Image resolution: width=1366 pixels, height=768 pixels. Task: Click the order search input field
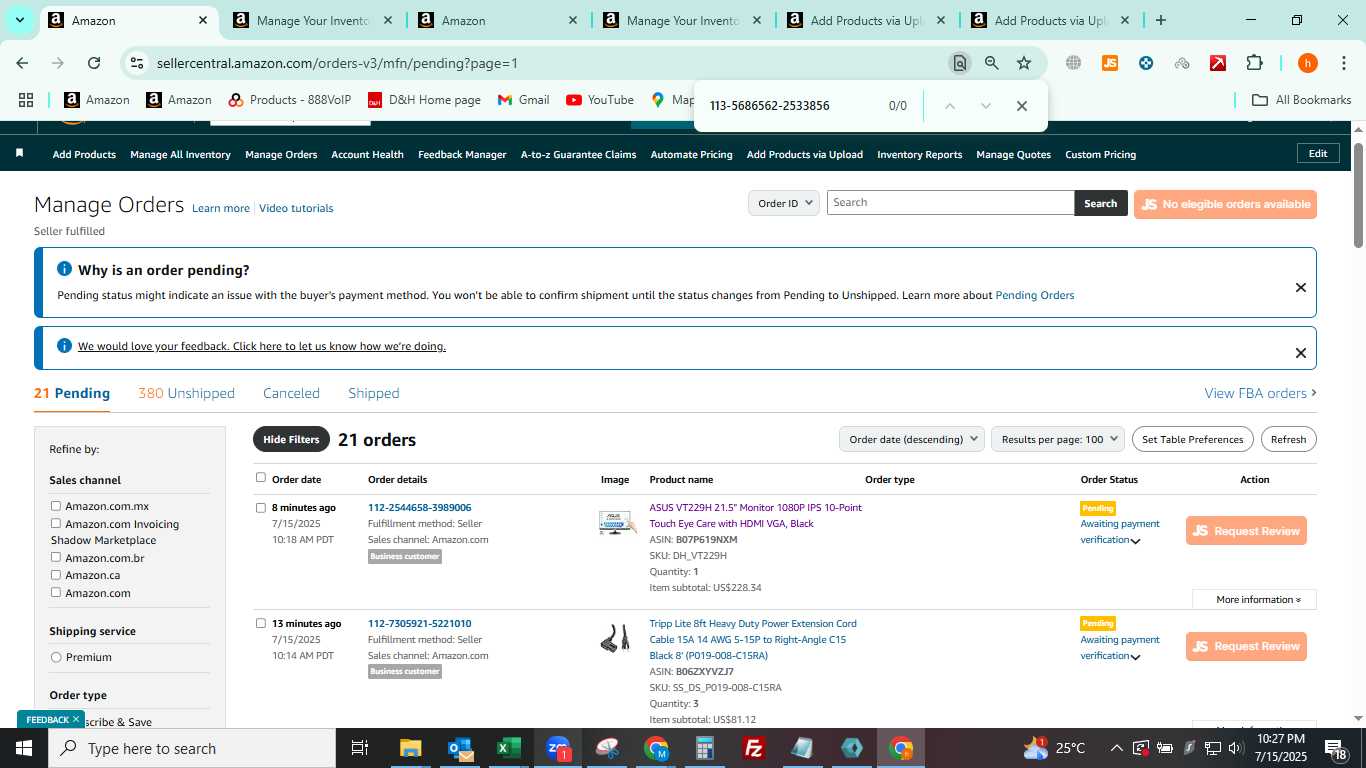[950, 203]
